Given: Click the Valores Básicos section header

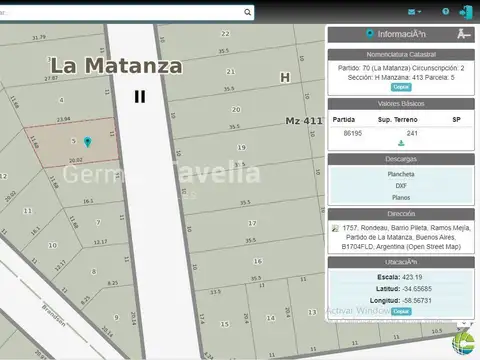Looking at the screenshot, I should click(x=401, y=104).
